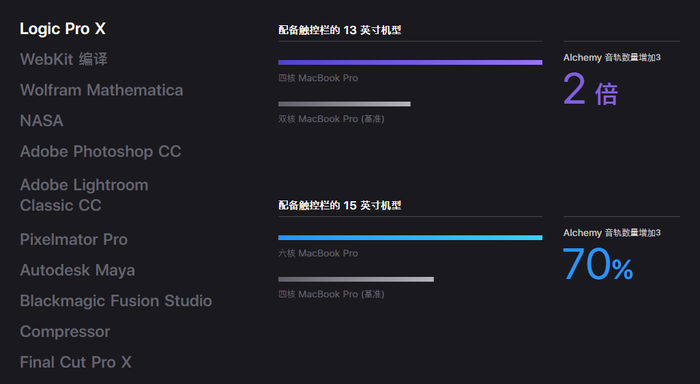Click the blue 70% result figure

pos(598,264)
